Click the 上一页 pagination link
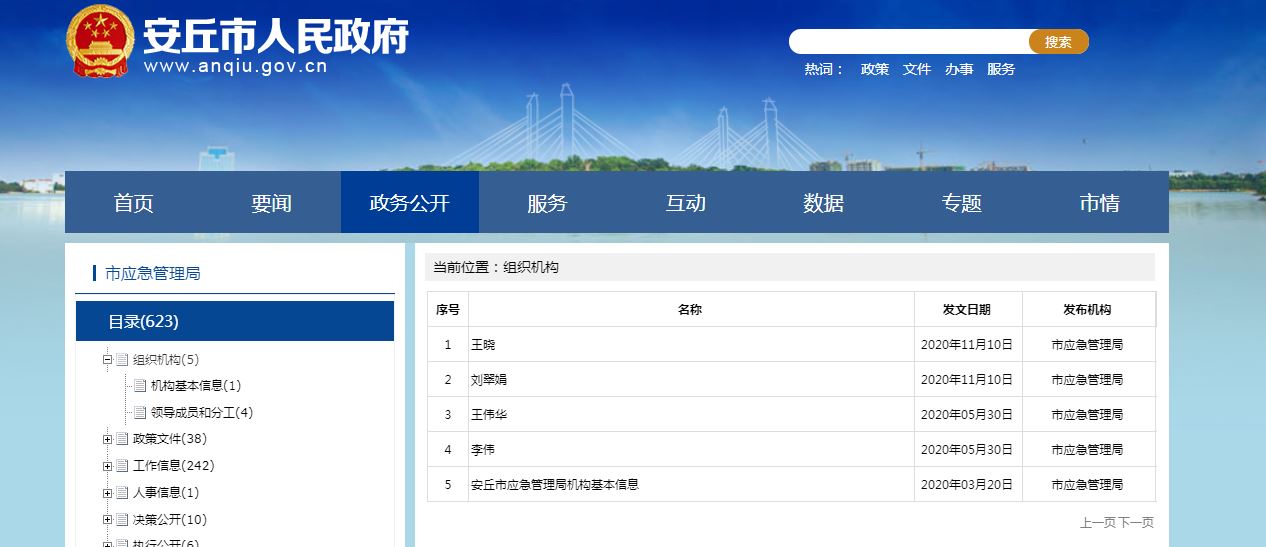Viewport: 1266px width, 547px height. 1097,523
